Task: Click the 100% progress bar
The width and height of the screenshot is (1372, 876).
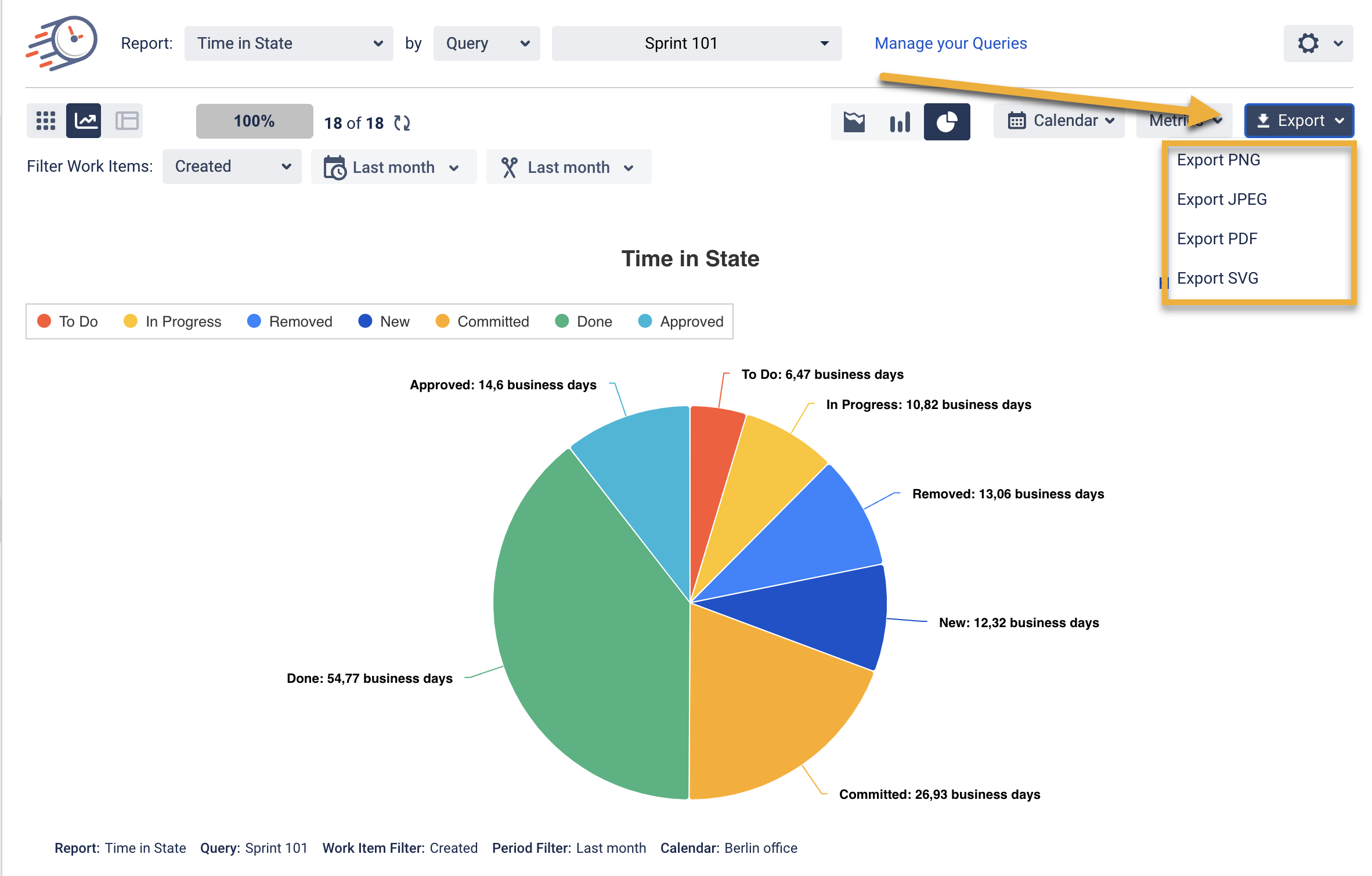Action: pos(254,121)
